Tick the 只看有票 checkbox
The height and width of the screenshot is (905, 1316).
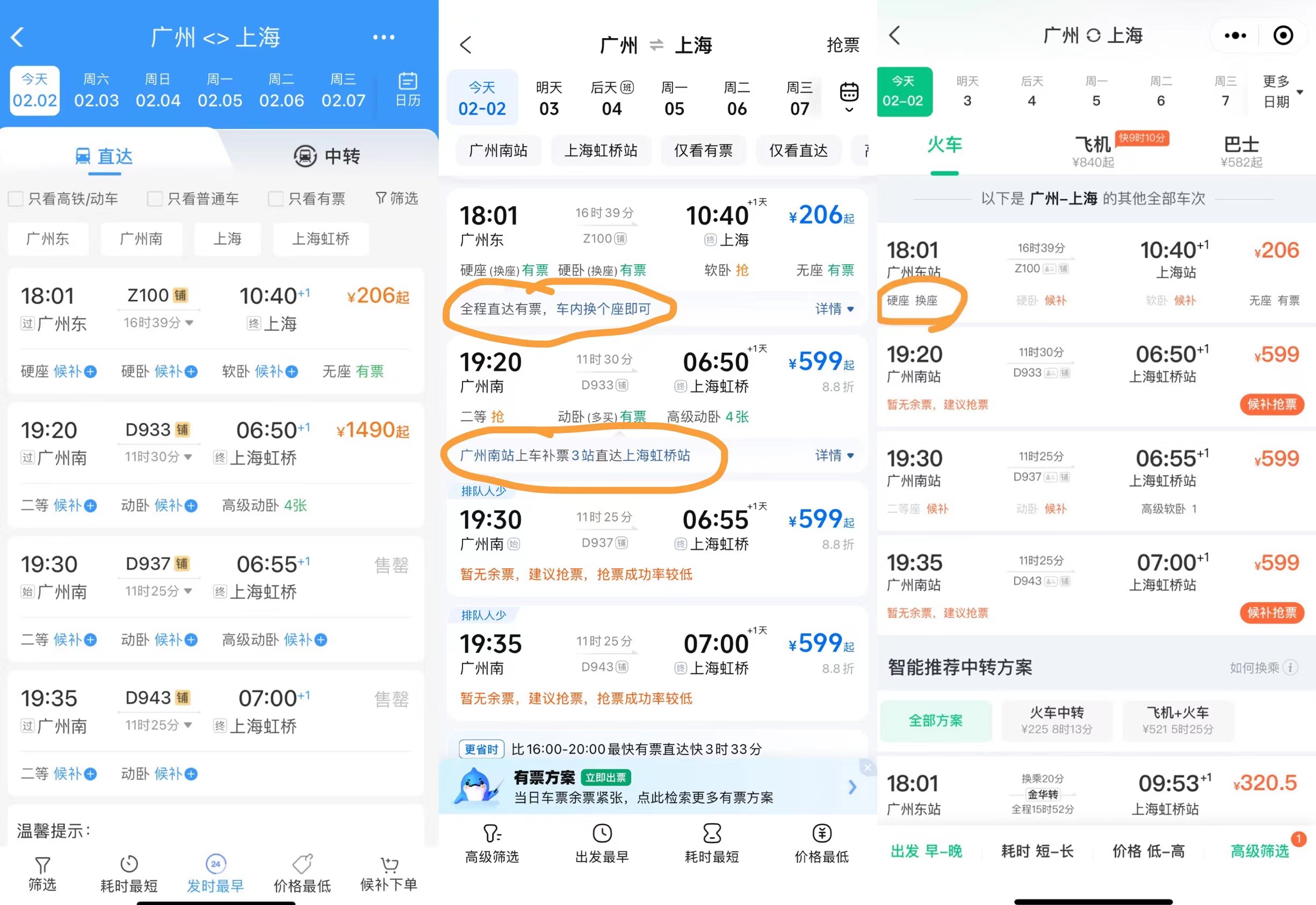[x=276, y=199]
